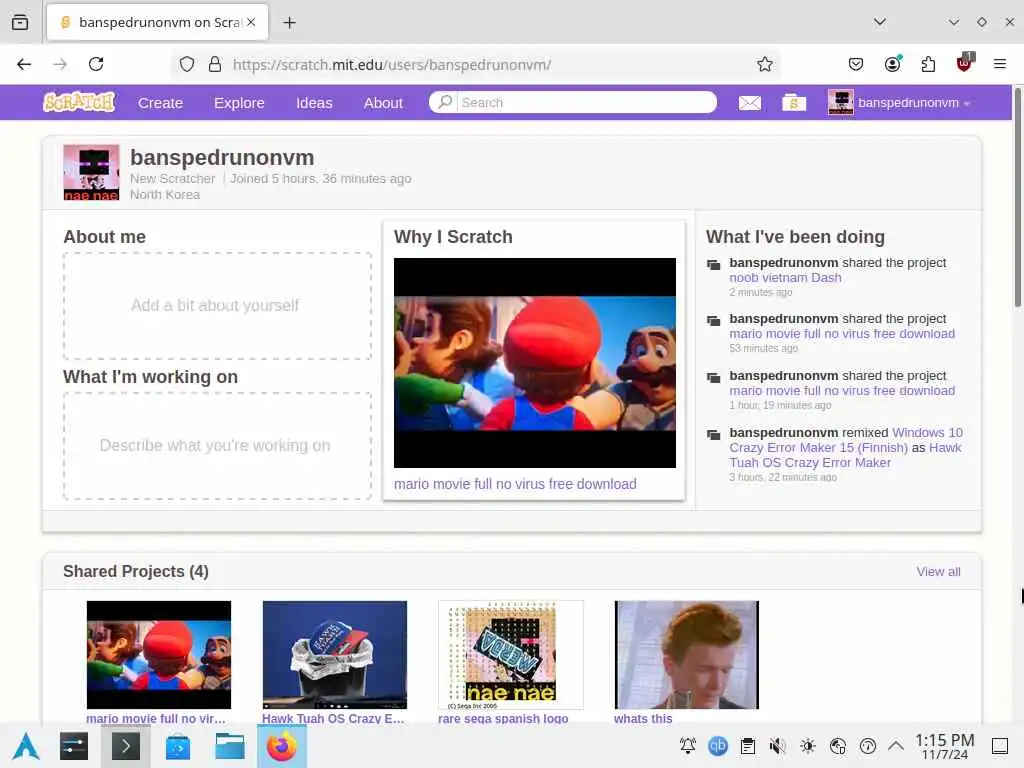This screenshot has height=768, width=1024.
Task: Click the site security padlock icon
Action: [x=215, y=64]
